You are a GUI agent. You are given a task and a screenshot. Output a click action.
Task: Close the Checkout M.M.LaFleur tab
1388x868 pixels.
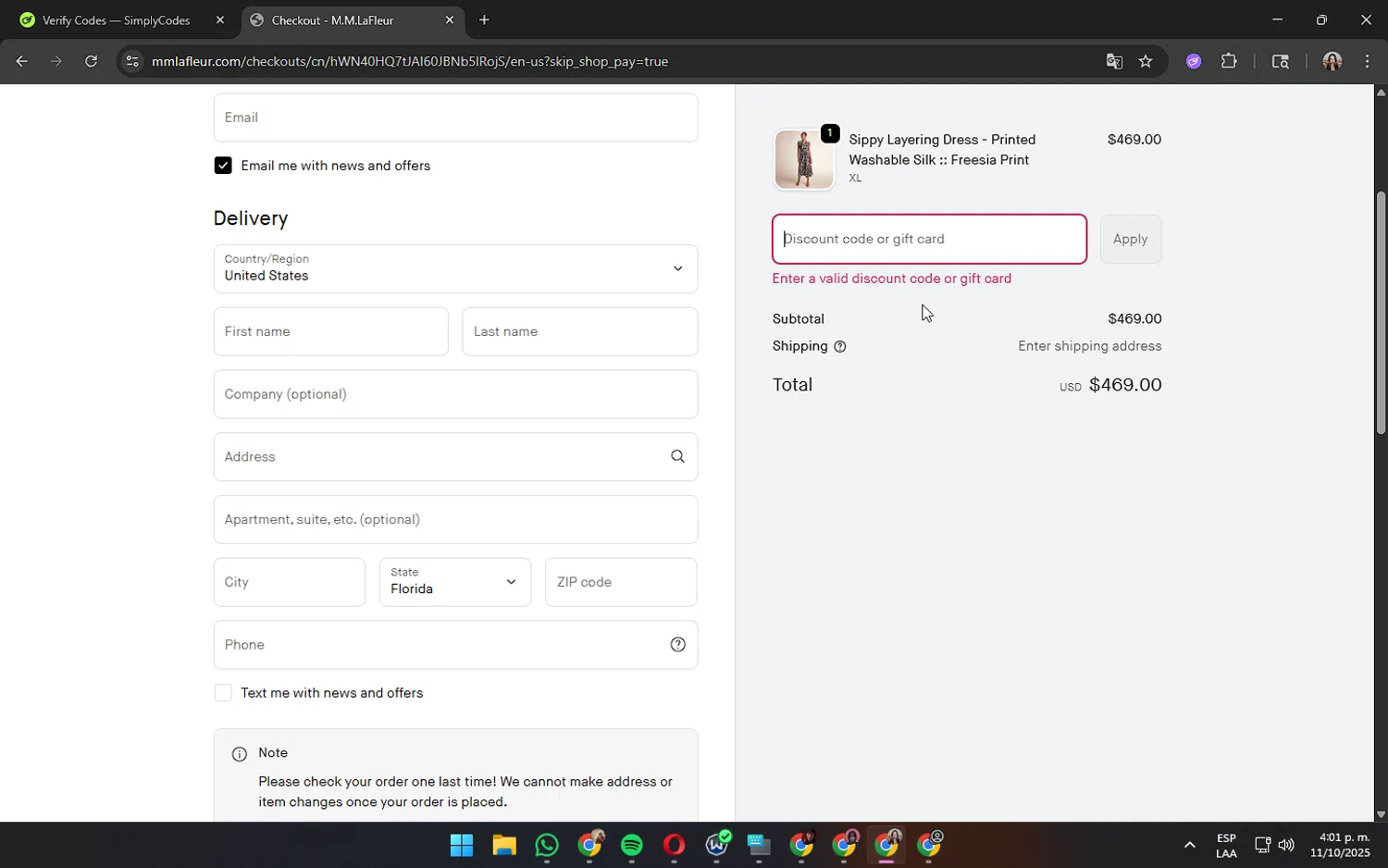click(x=450, y=19)
